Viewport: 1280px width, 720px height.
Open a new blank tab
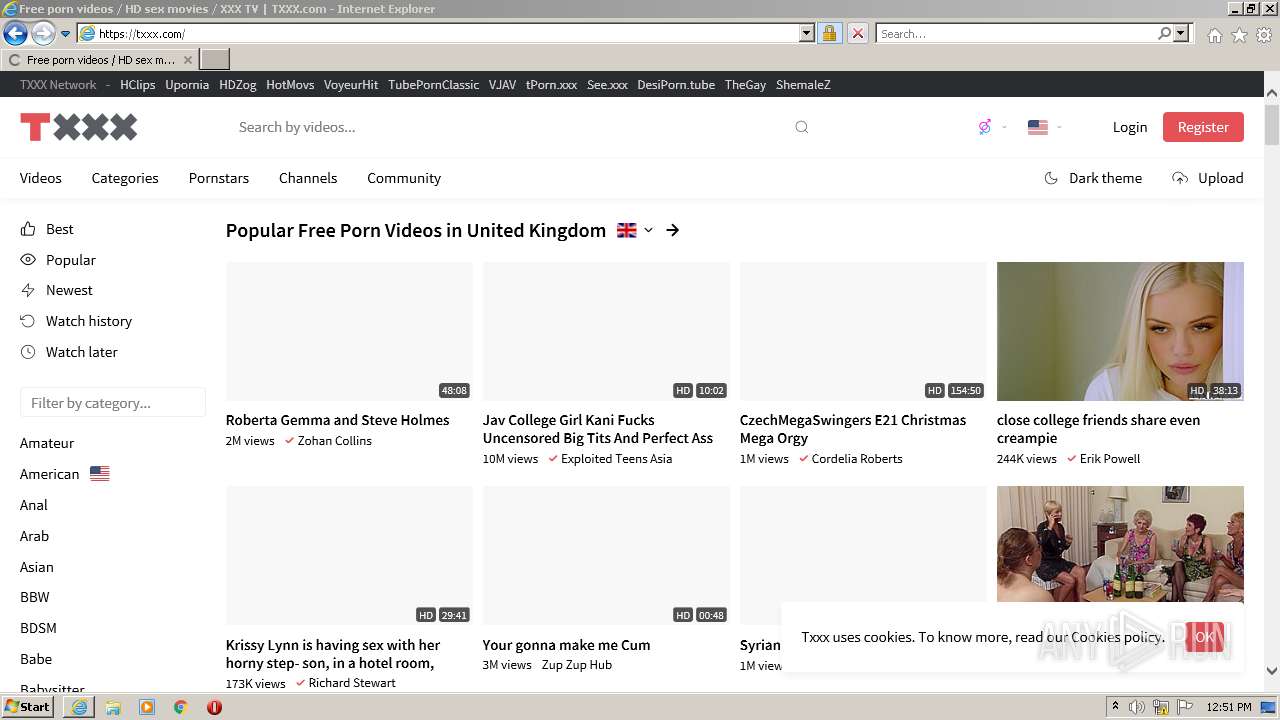click(x=215, y=59)
